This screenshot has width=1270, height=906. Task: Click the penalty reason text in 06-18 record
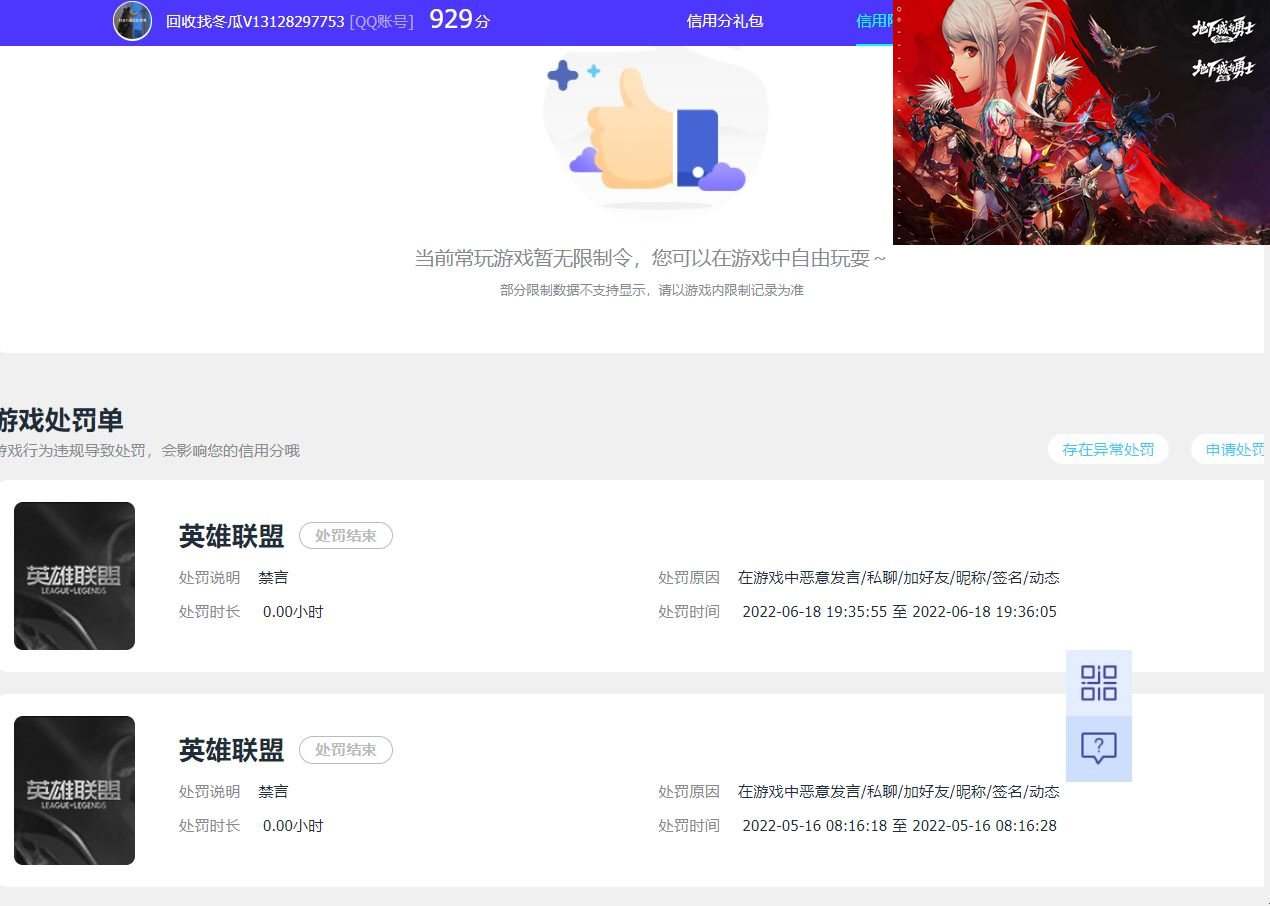[x=899, y=578]
